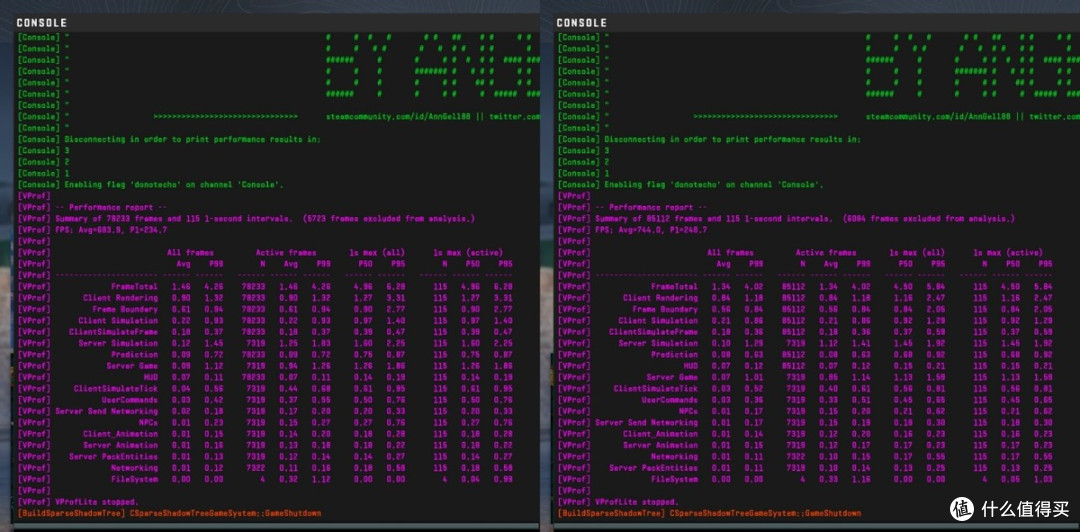Click 'FileSystem' label in left console
Screen dimensions: 1080x532
click(134, 479)
